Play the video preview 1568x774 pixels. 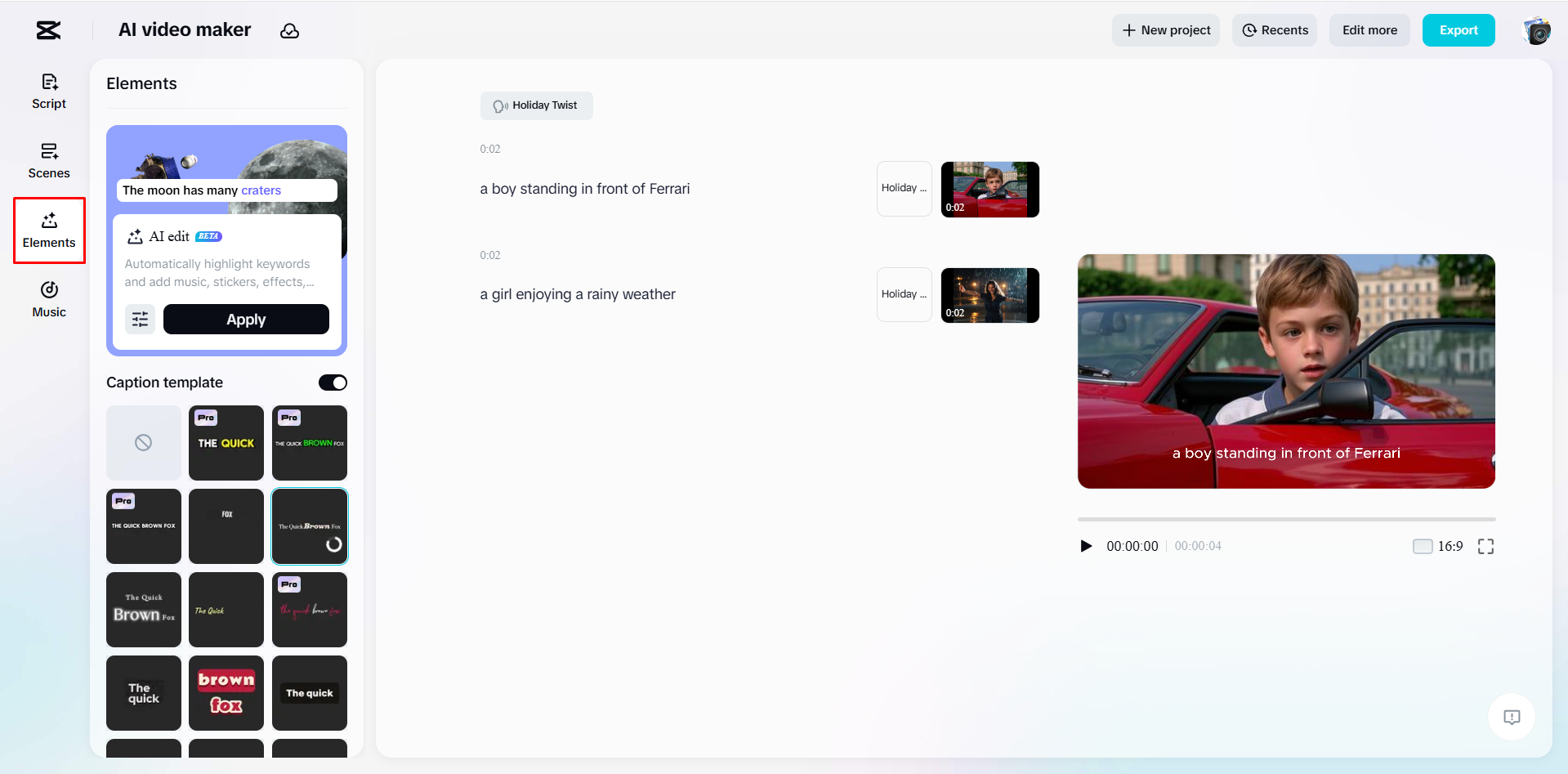pos(1086,546)
